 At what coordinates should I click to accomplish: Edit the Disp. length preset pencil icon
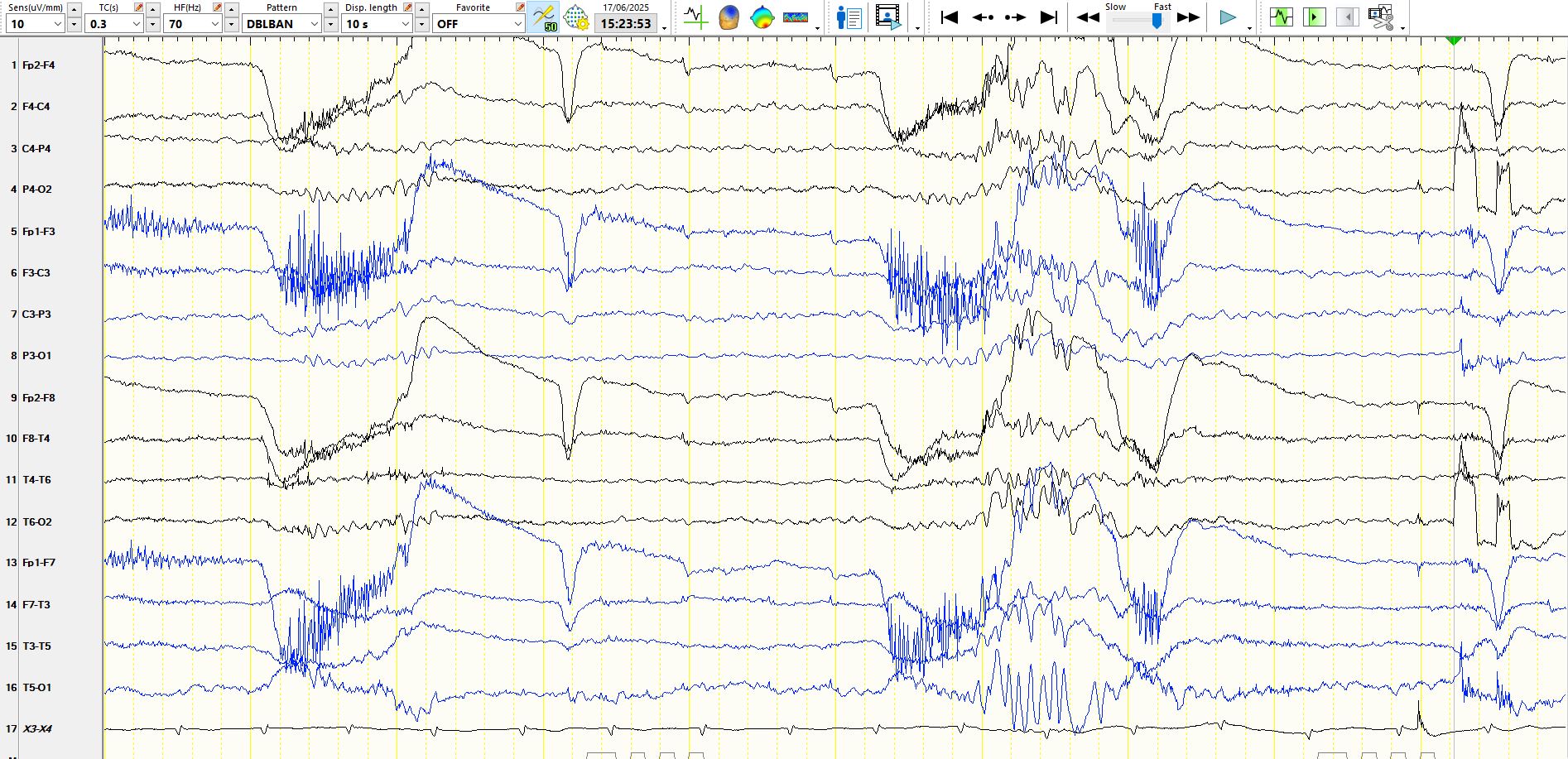click(x=407, y=7)
